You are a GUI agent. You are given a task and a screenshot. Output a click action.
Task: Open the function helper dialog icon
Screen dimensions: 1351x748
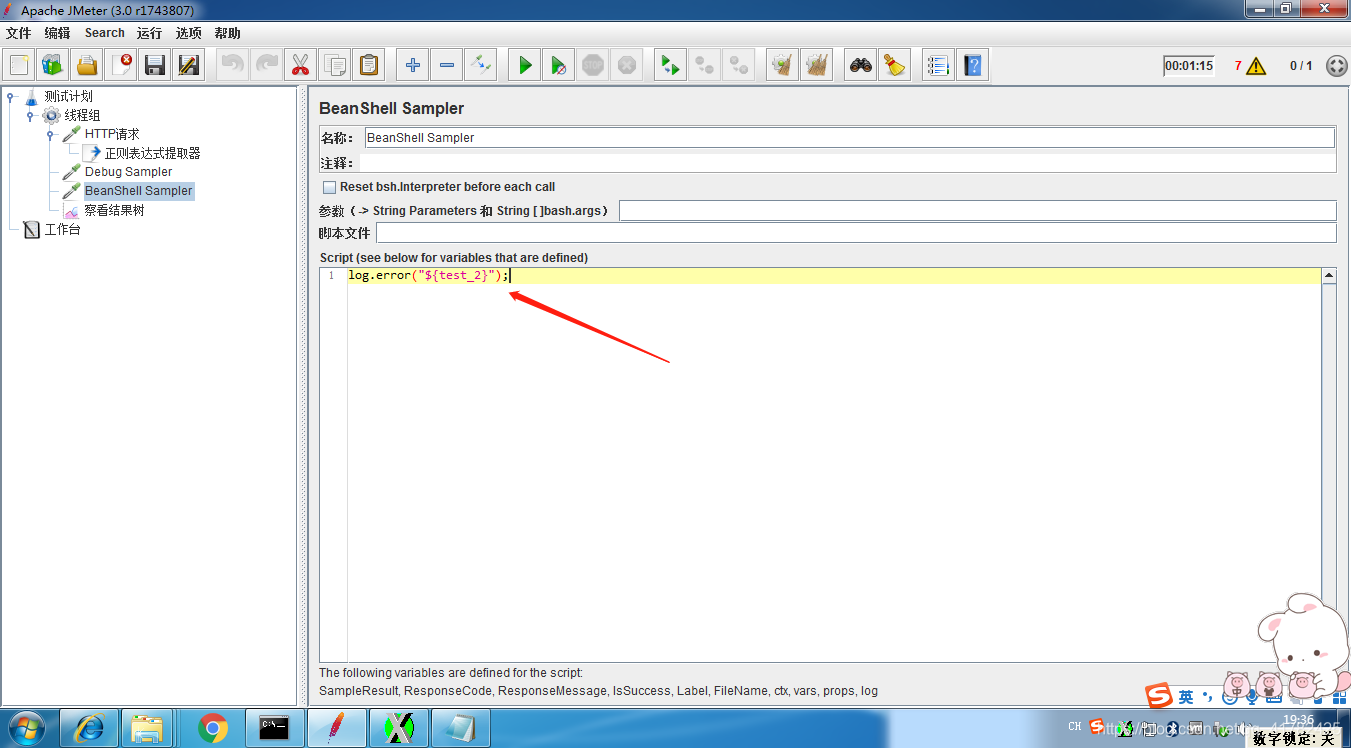click(938, 66)
